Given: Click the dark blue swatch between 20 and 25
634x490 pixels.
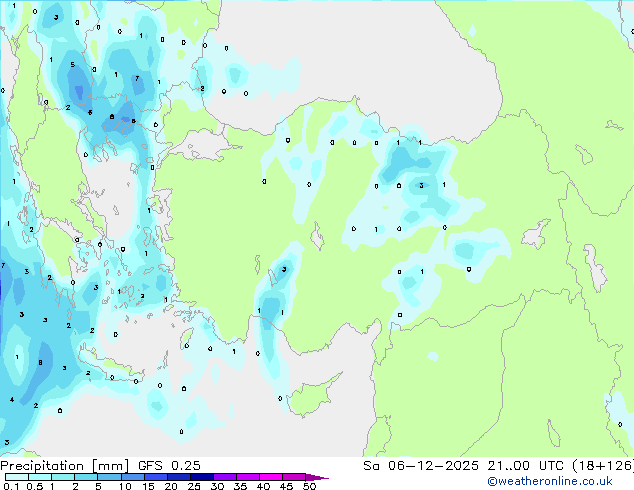Looking at the screenshot, I should [178, 477].
